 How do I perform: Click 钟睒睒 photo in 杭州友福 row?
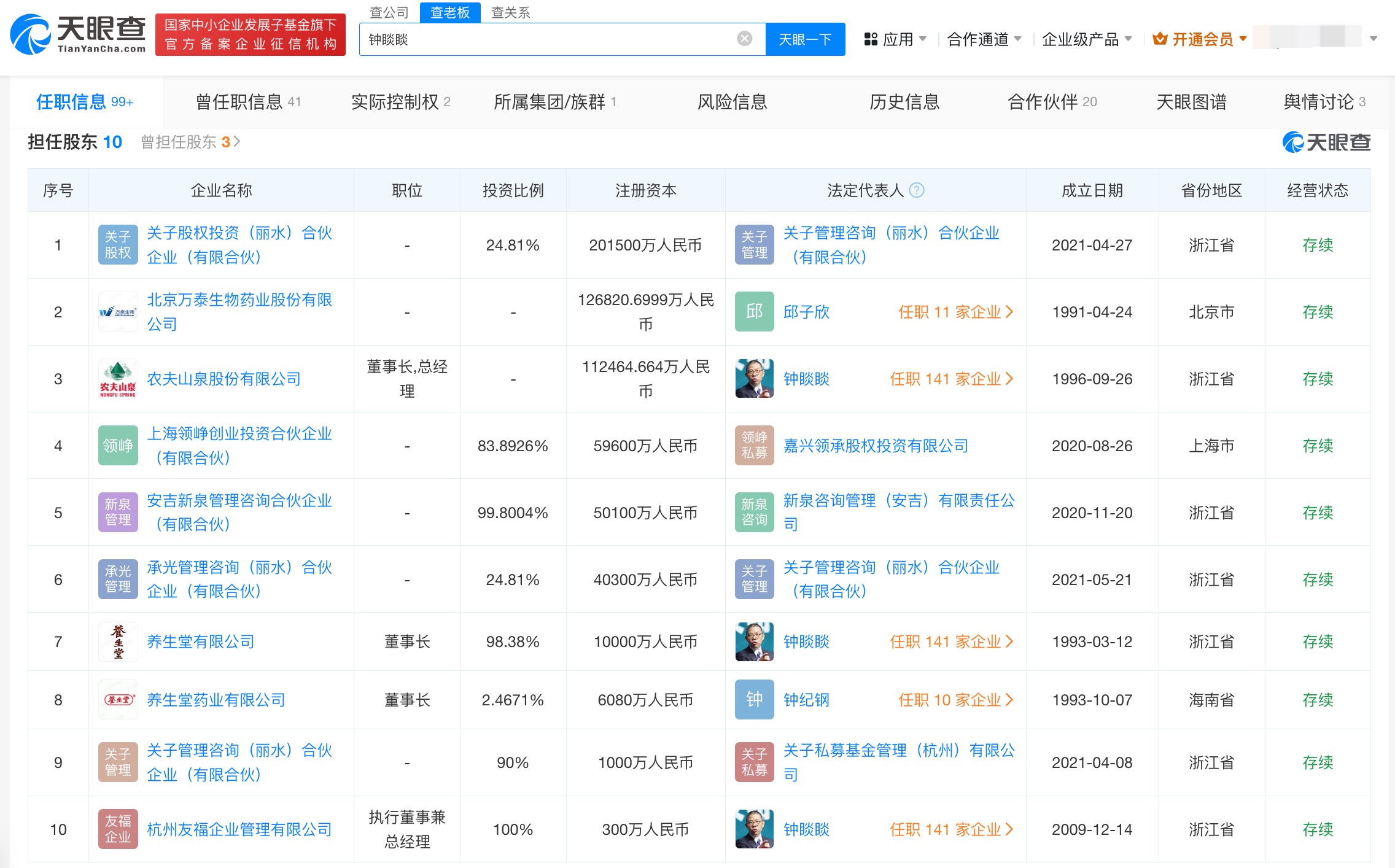[x=754, y=829]
